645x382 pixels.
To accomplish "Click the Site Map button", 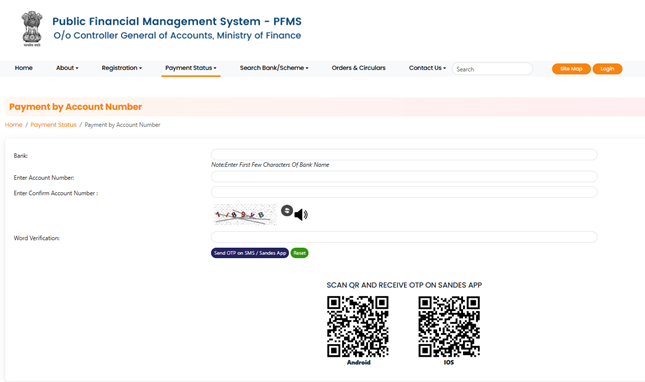I will tap(571, 69).
